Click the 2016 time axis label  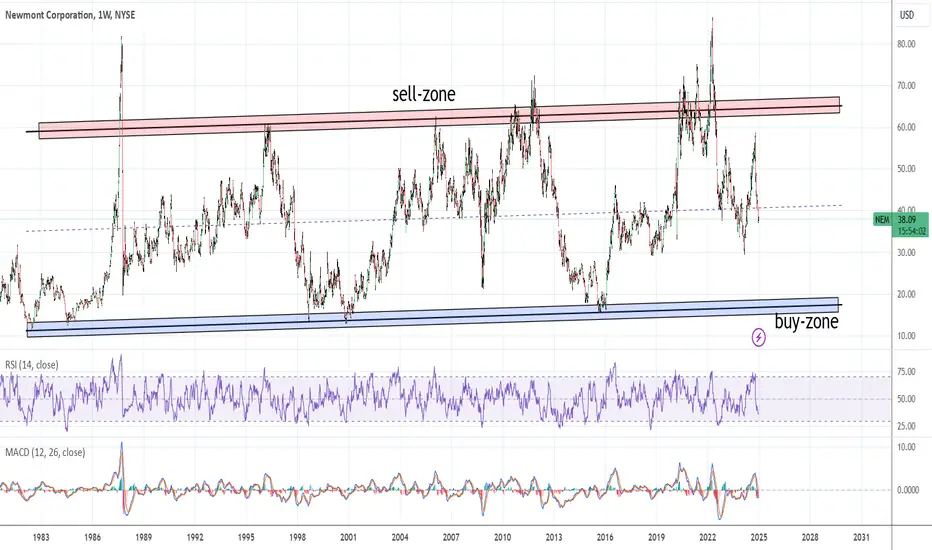pyautogui.click(x=605, y=538)
